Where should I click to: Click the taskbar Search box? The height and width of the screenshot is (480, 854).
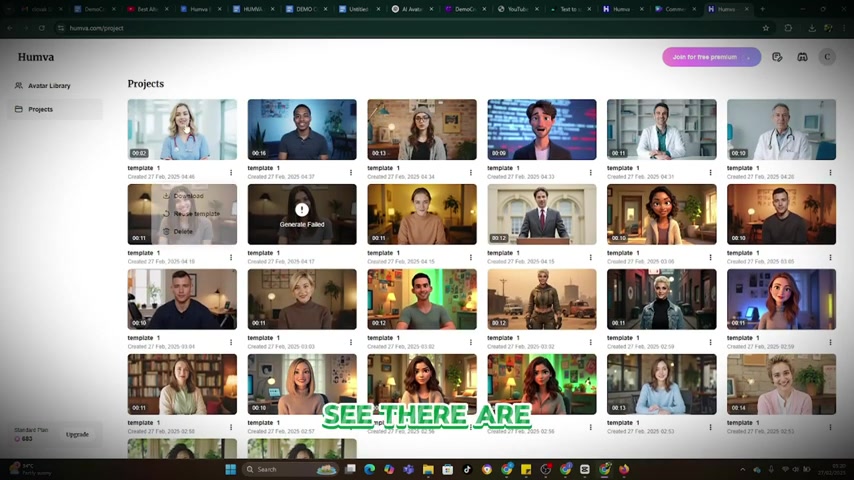(290, 469)
